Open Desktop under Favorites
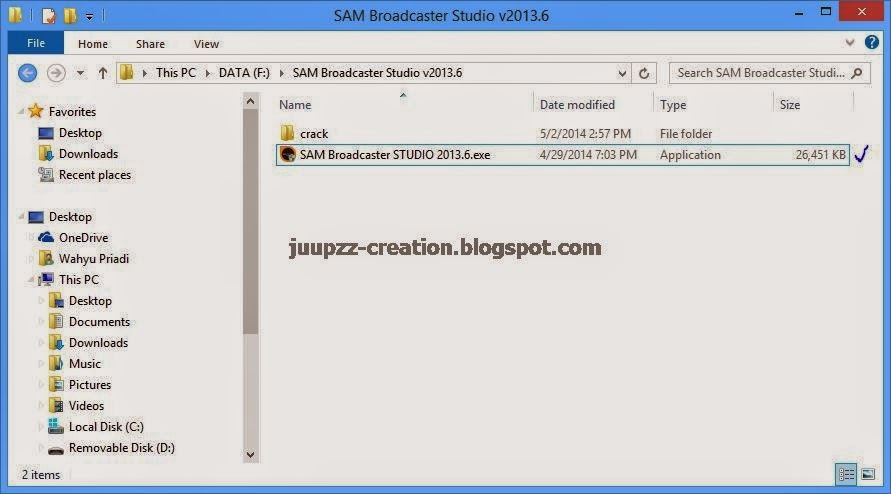 80,132
